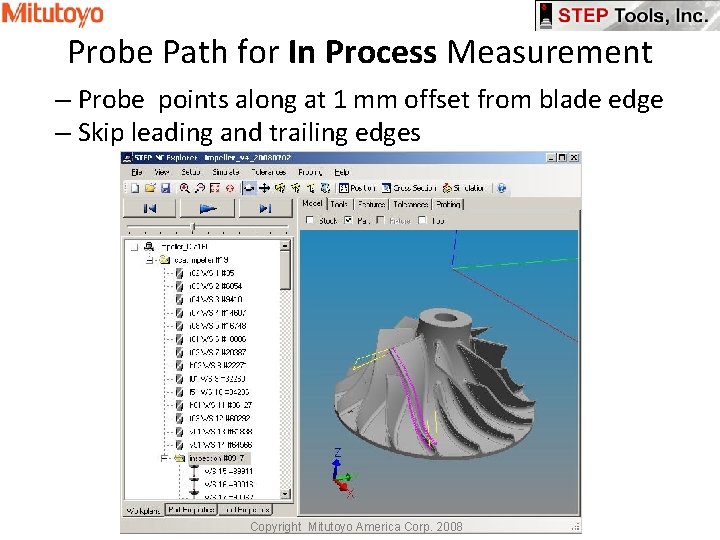Screen dimensions: 720x540
Task: Click the New file icon in toolbar
Action: (x=135, y=188)
